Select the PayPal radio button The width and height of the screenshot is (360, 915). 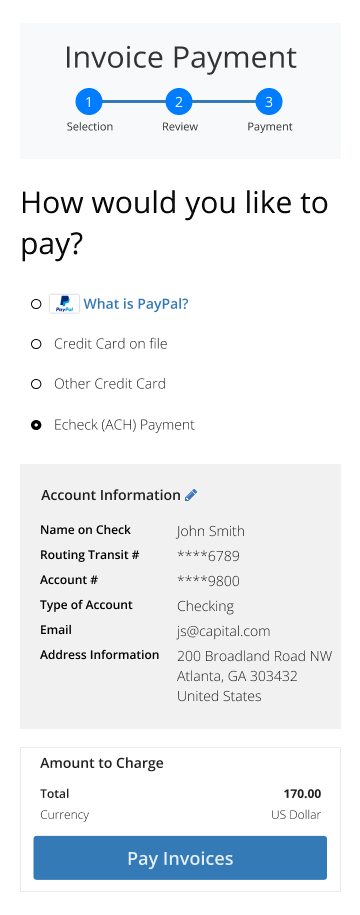36,304
